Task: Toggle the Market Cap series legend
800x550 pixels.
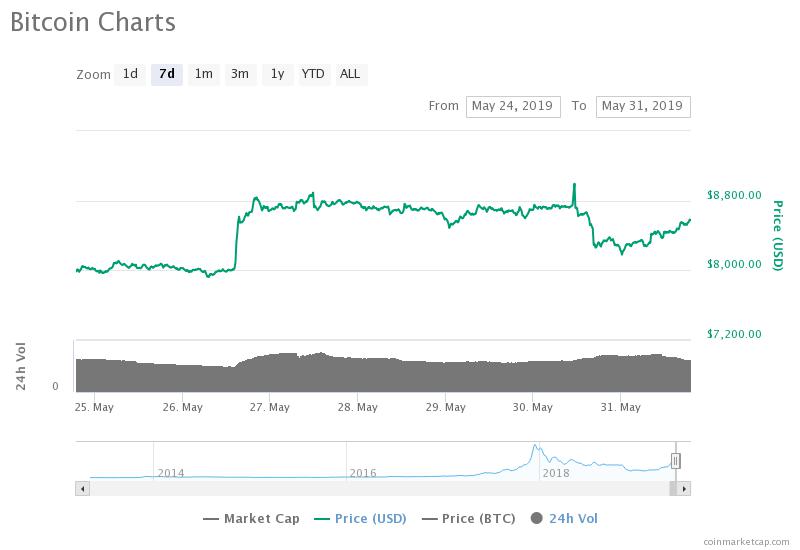Action: [251, 519]
